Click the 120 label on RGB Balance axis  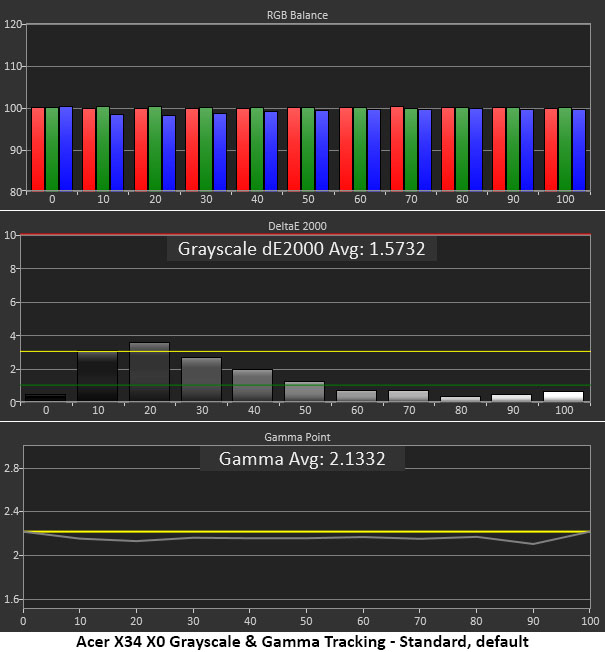12,25
